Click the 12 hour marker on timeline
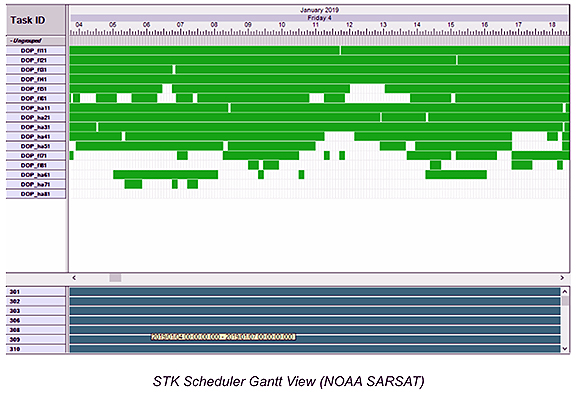576x394 pixels. pyautogui.click(x=349, y=25)
